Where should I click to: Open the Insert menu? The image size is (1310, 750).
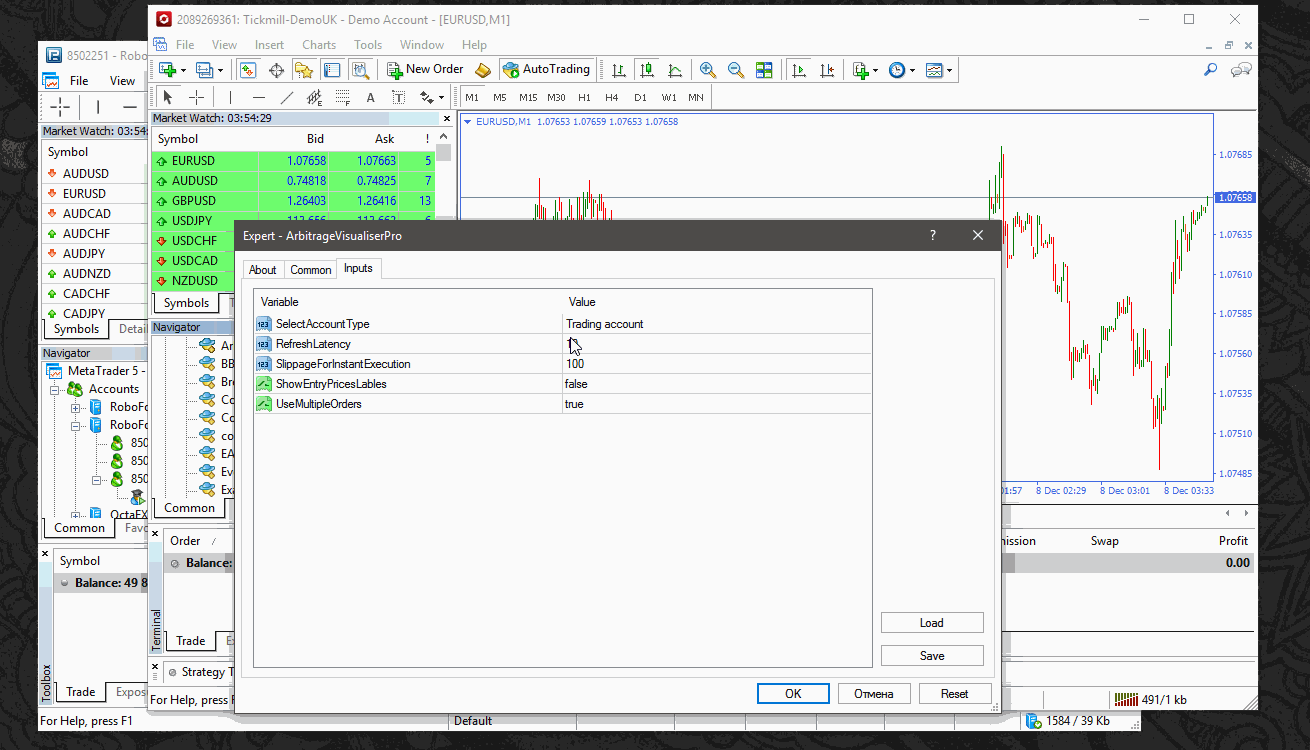[269, 45]
